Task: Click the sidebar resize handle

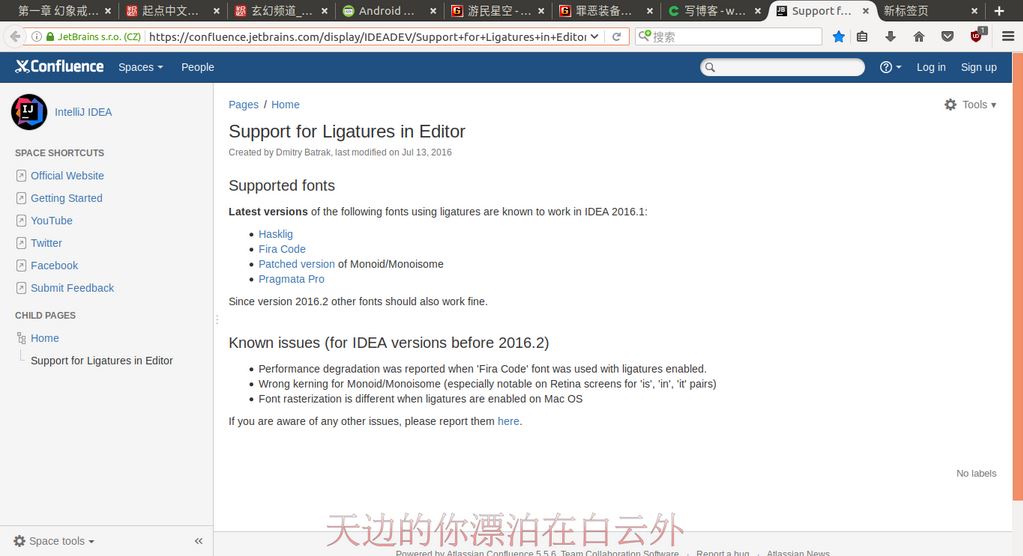Action: 217,320
